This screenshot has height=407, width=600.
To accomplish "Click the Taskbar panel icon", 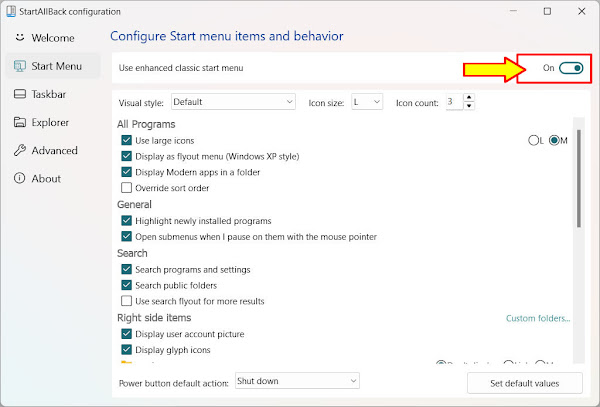I will (x=20, y=94).
